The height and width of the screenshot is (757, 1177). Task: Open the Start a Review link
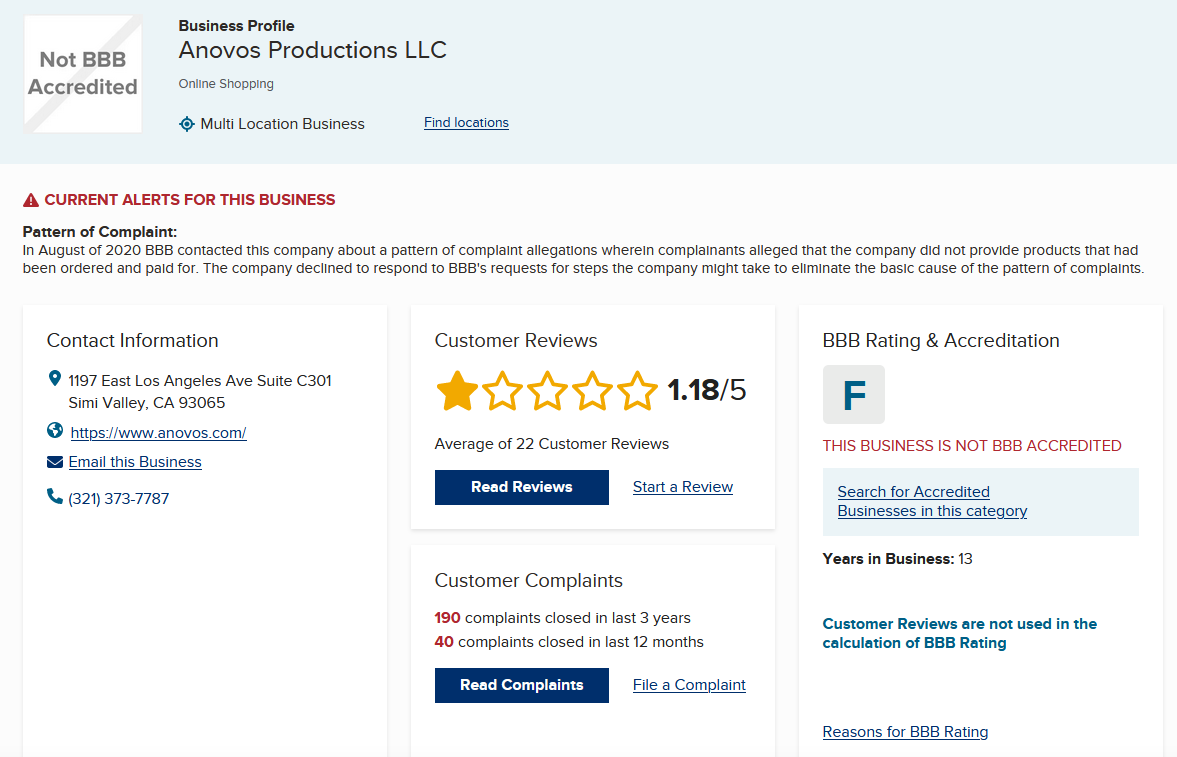click(x=682, y=487)
